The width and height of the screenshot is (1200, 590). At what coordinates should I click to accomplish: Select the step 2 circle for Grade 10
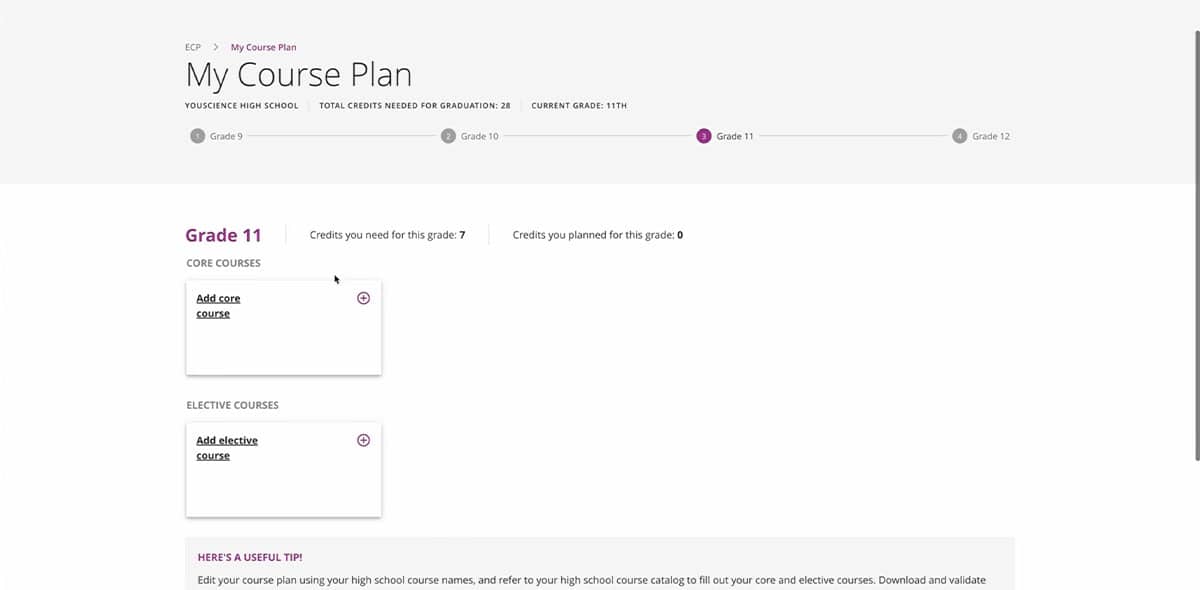point(448,136)
